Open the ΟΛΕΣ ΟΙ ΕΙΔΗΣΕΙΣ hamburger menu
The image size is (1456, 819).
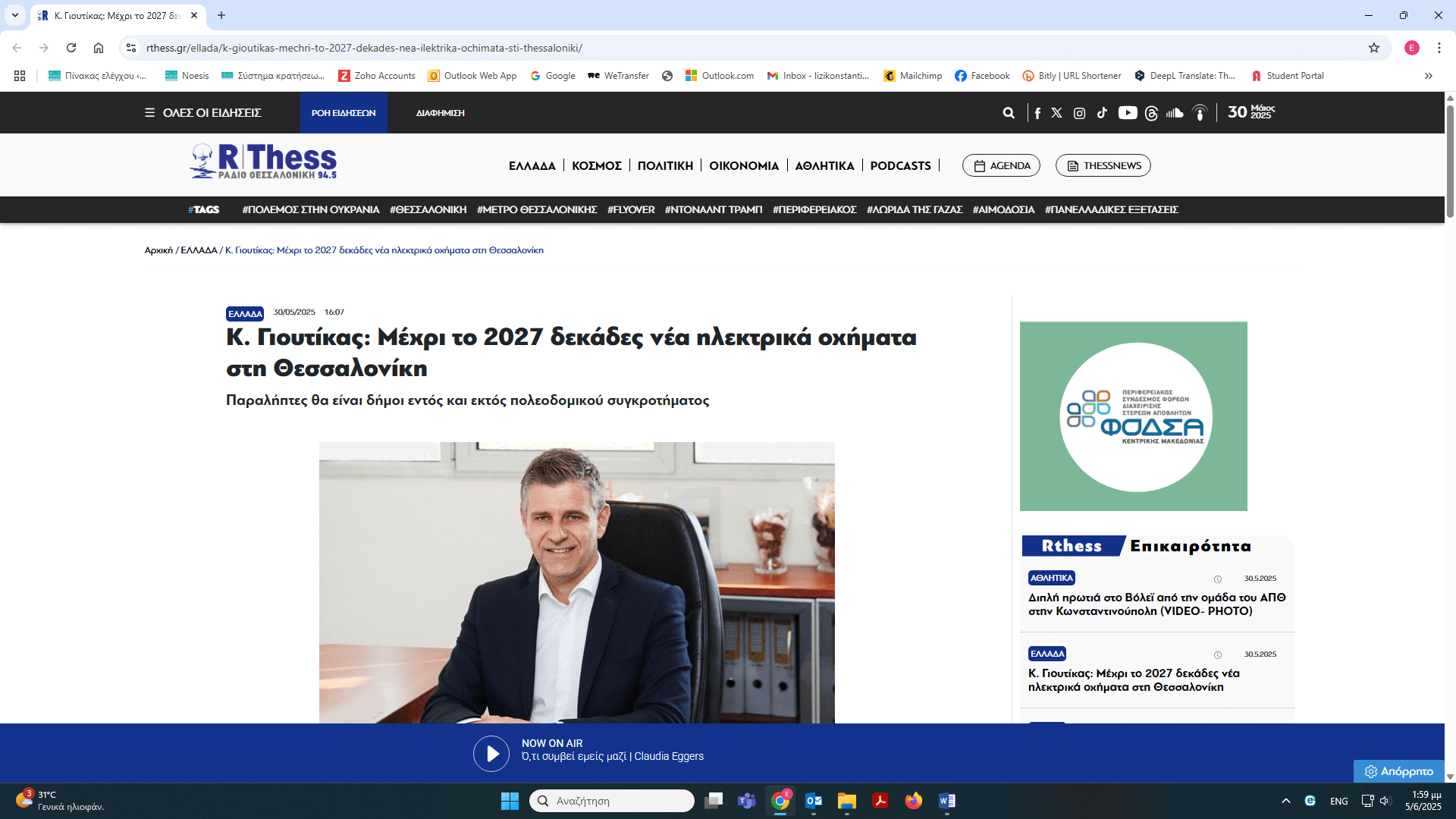[x=203, y=113]
